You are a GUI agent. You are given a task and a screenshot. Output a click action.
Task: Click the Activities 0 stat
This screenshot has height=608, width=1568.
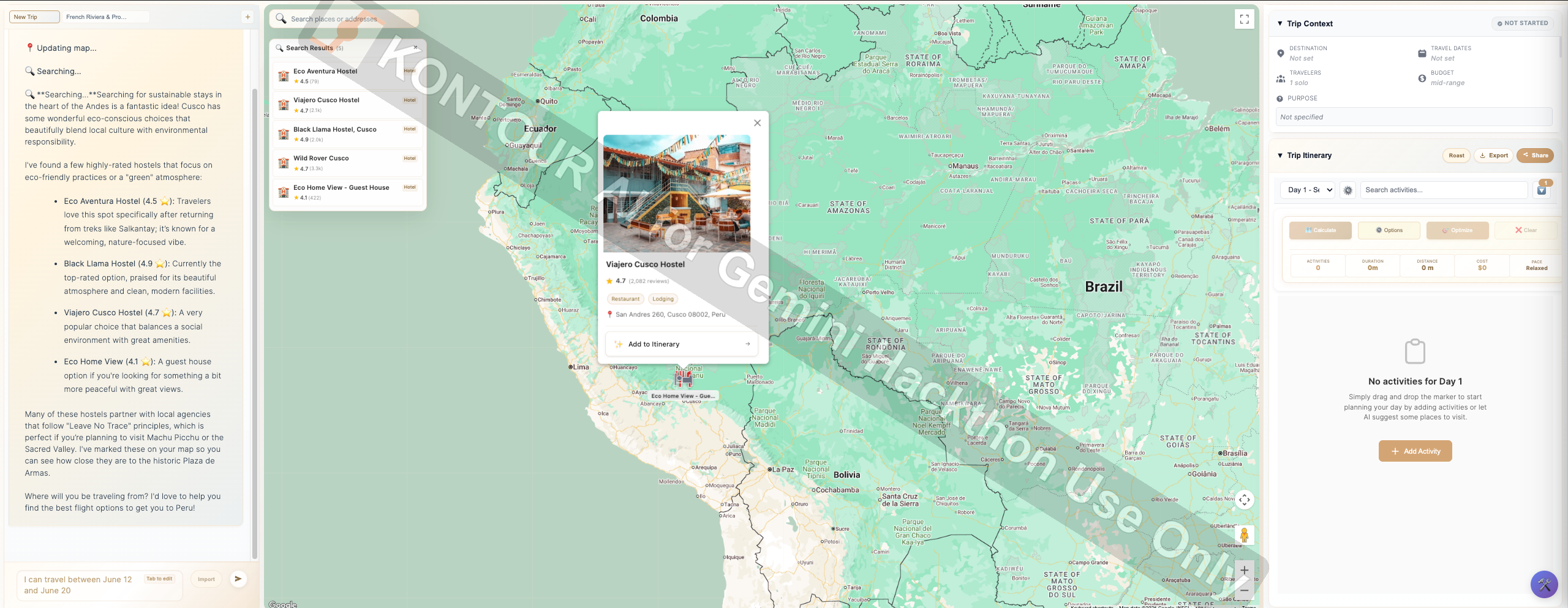coord(1317,265)
